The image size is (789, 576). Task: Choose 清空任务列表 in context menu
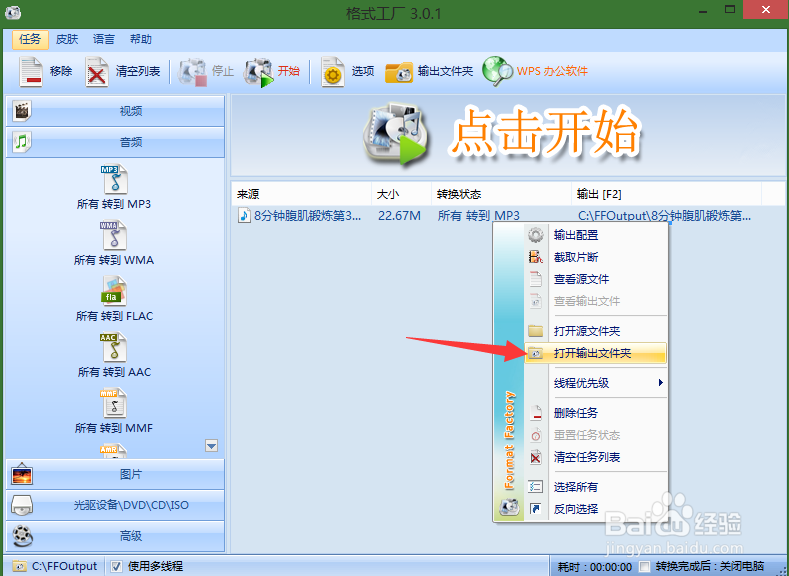596,457
